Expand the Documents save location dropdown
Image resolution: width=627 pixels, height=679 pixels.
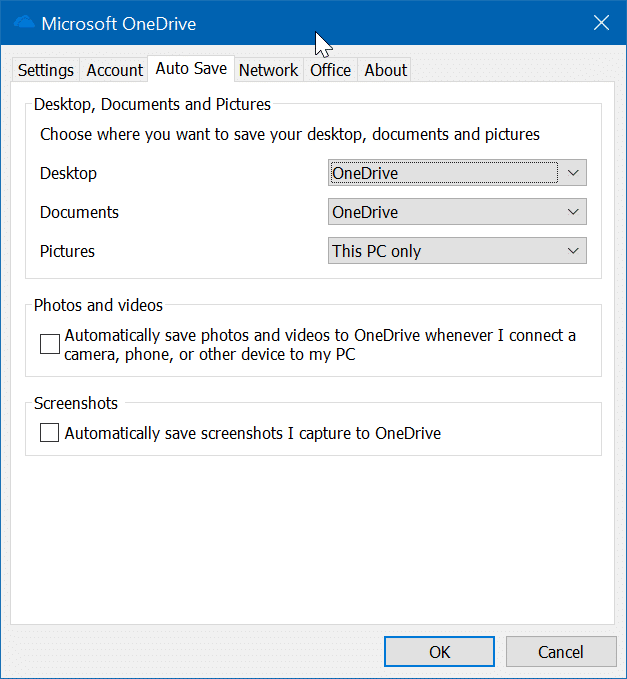pyautogui.click(x=457, y=212)
